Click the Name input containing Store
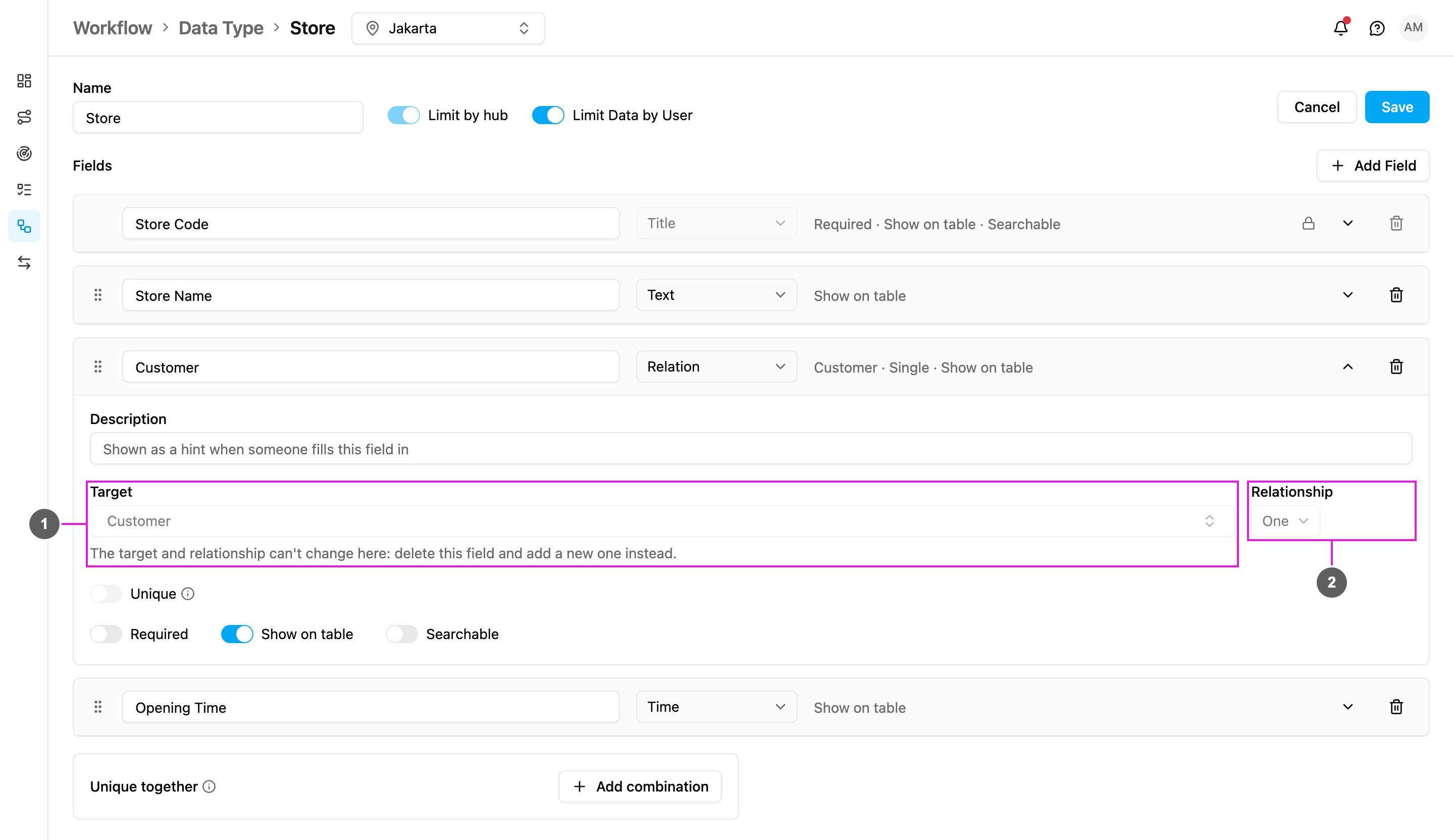The width and height of the screenshot is (1454, 840). tap(218, 118)
